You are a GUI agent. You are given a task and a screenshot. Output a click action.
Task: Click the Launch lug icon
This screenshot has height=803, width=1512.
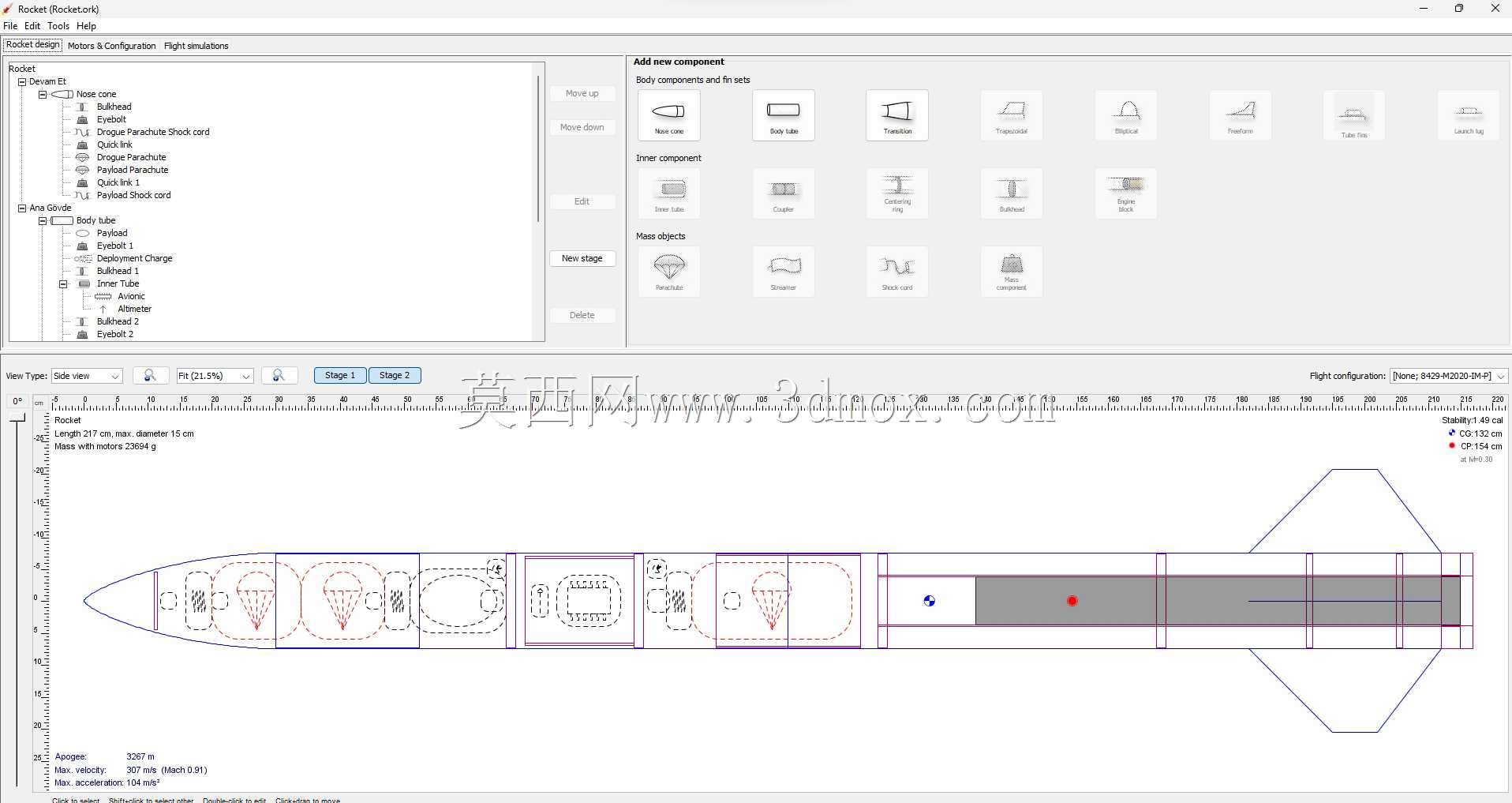[1469, 115]
